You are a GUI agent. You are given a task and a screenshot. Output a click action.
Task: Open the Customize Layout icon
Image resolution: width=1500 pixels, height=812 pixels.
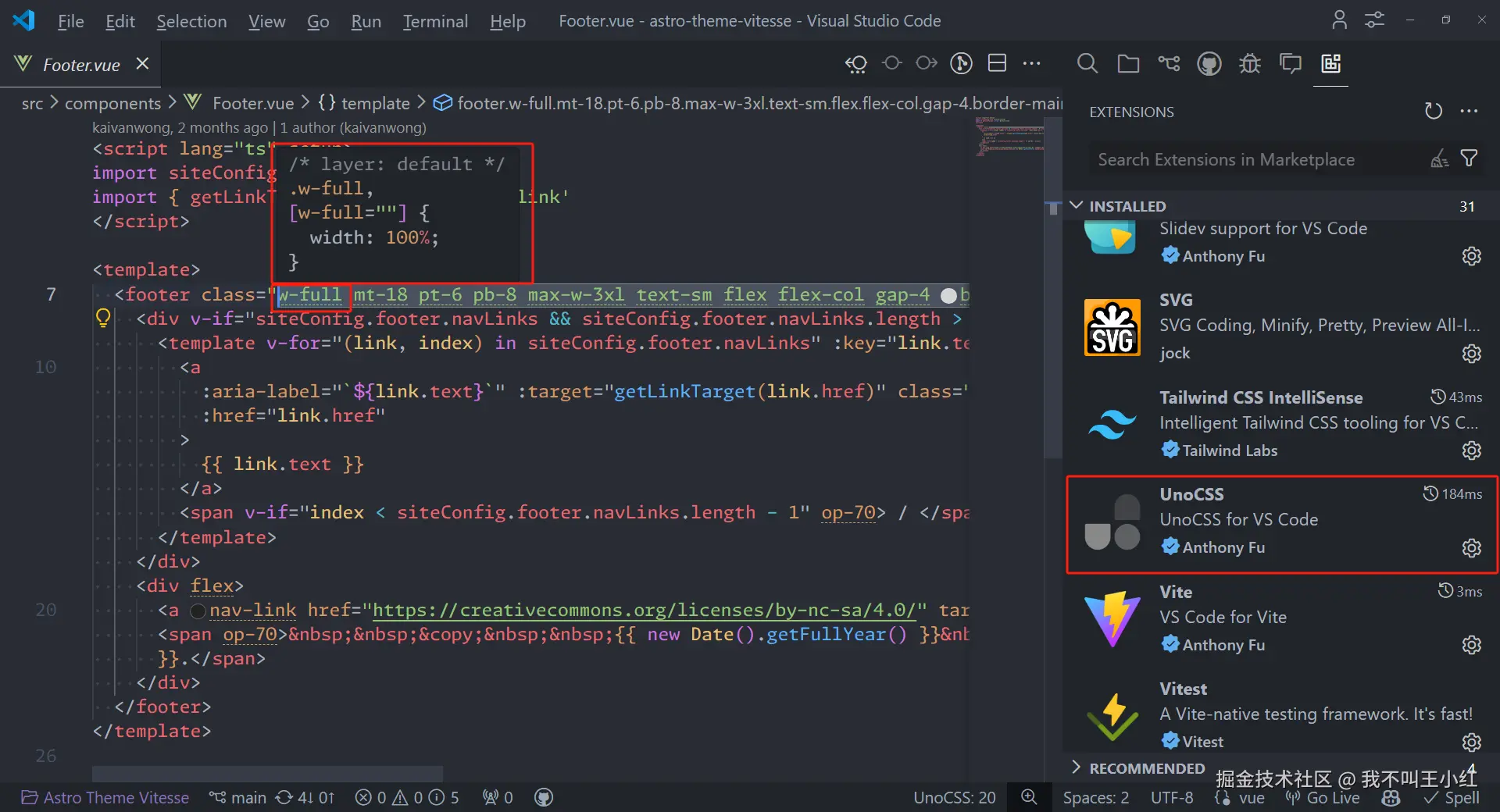(1374, 20)
